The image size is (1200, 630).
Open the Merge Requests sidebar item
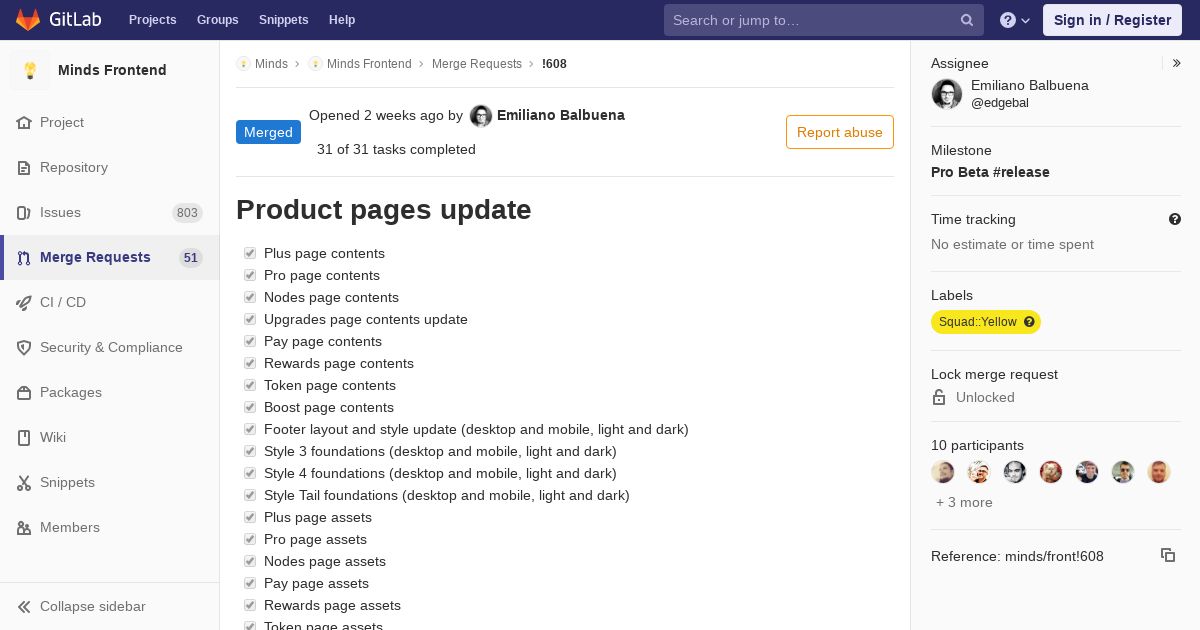point(110,257)
